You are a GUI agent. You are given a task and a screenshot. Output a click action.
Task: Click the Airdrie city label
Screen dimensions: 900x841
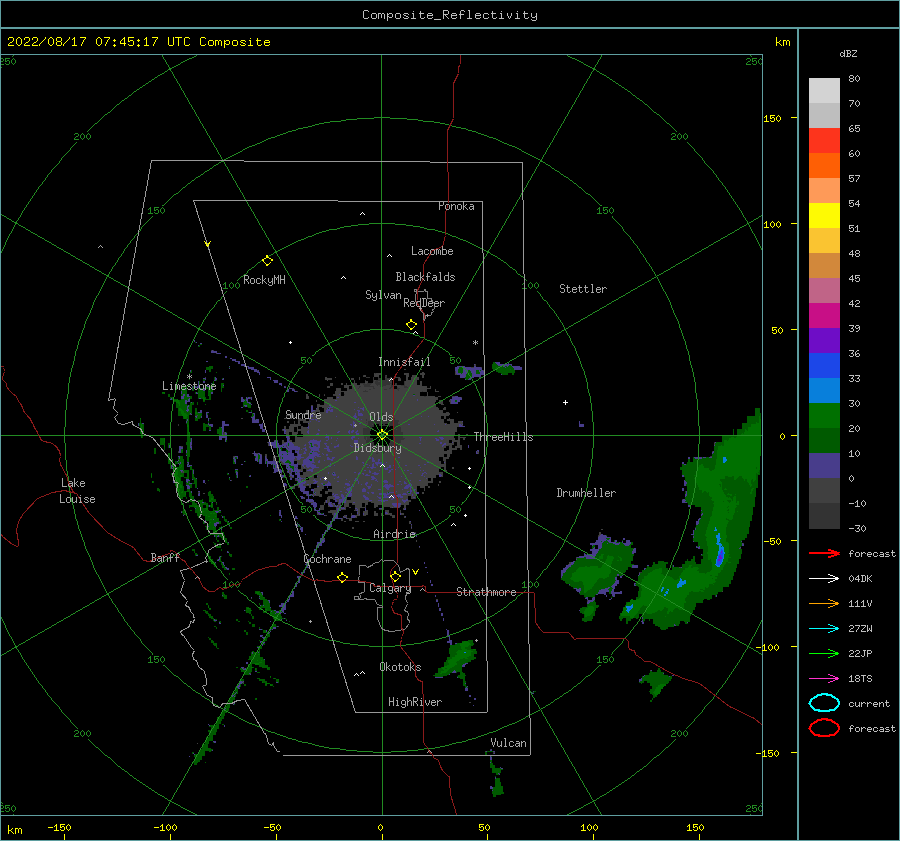point(394,534)
